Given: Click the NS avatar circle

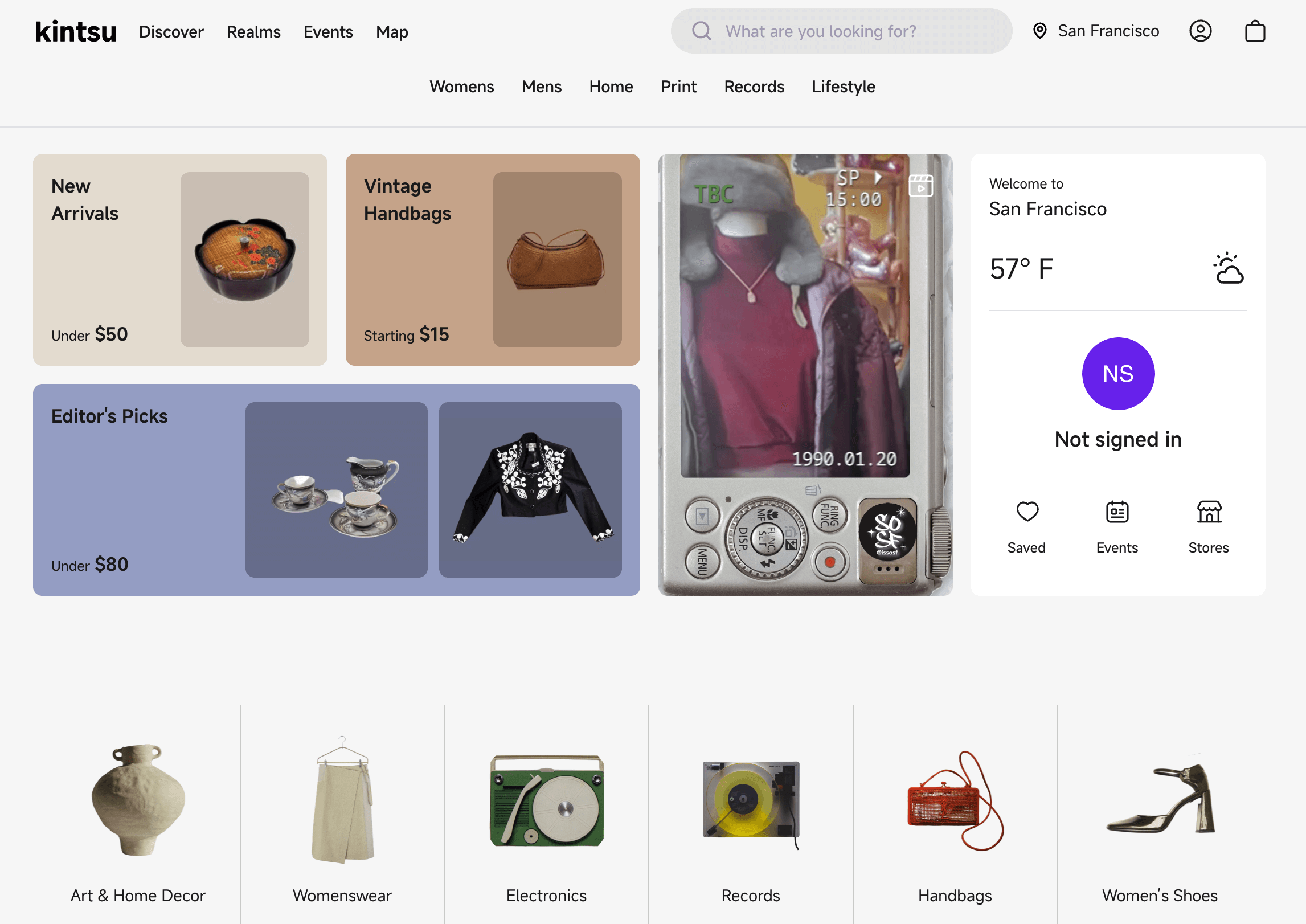Looking at the screenshot, I should coord(1118,374).
